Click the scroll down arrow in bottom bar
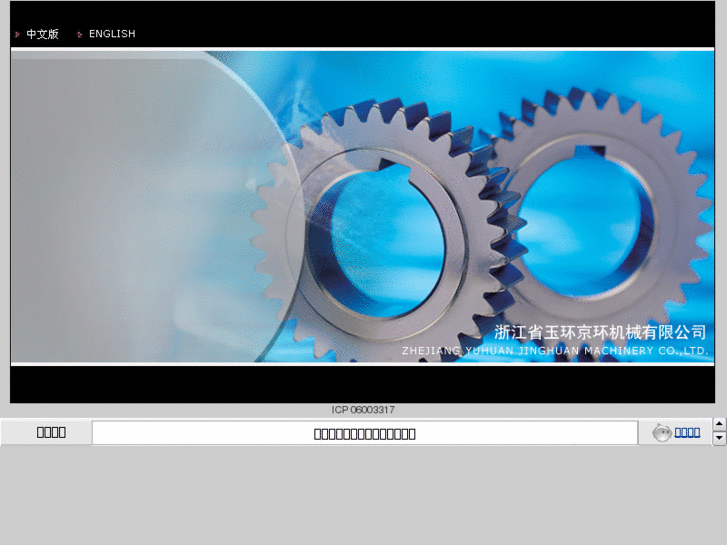This screenshot has height=545, width=727. pos(719,438)
